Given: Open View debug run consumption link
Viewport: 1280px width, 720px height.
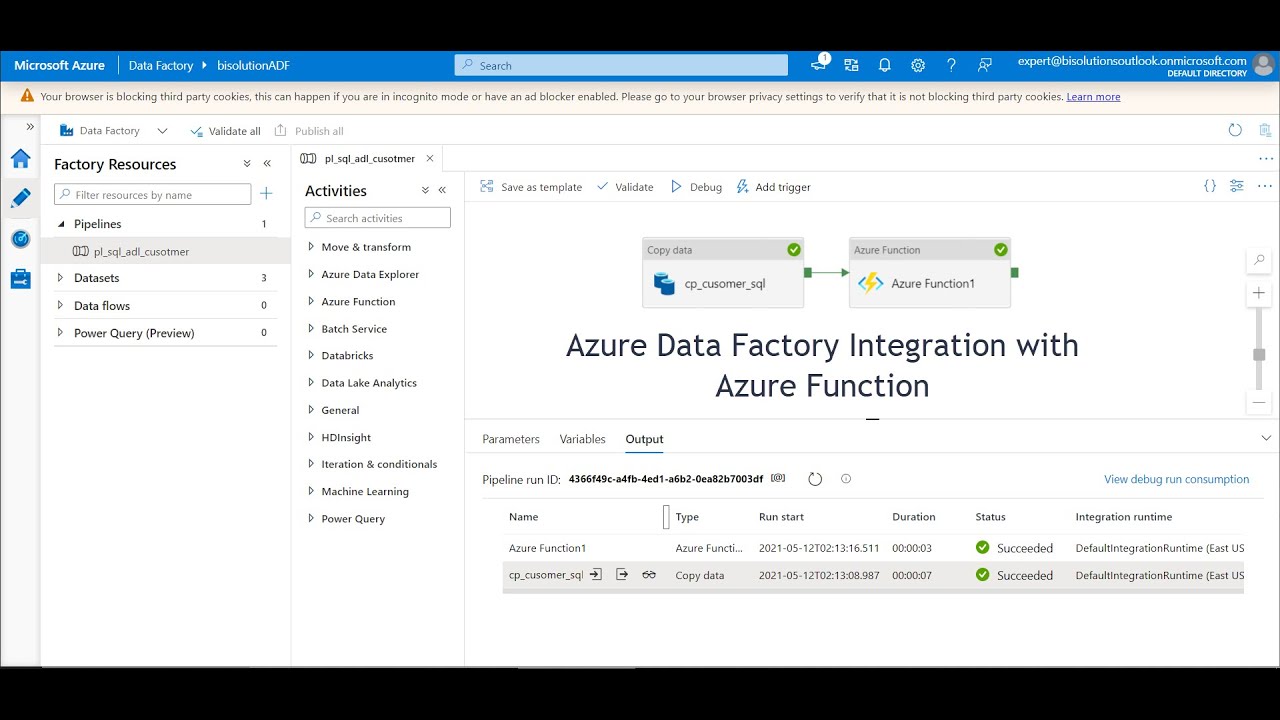Looking at the screenshot, I should click(1176, 479).
